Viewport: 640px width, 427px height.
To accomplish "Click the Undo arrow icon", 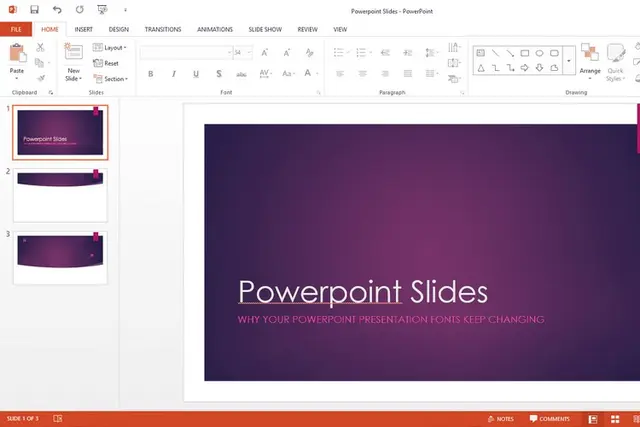I will [x=57, y=9].
